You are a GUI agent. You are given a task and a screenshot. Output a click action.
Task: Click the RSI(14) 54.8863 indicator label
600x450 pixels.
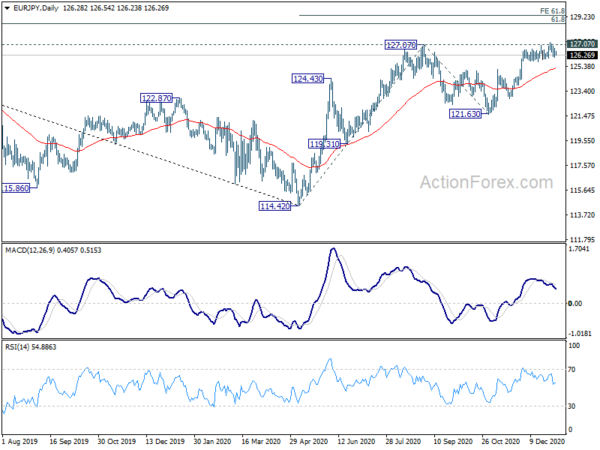pyautogui.click(x=31, y=347)
